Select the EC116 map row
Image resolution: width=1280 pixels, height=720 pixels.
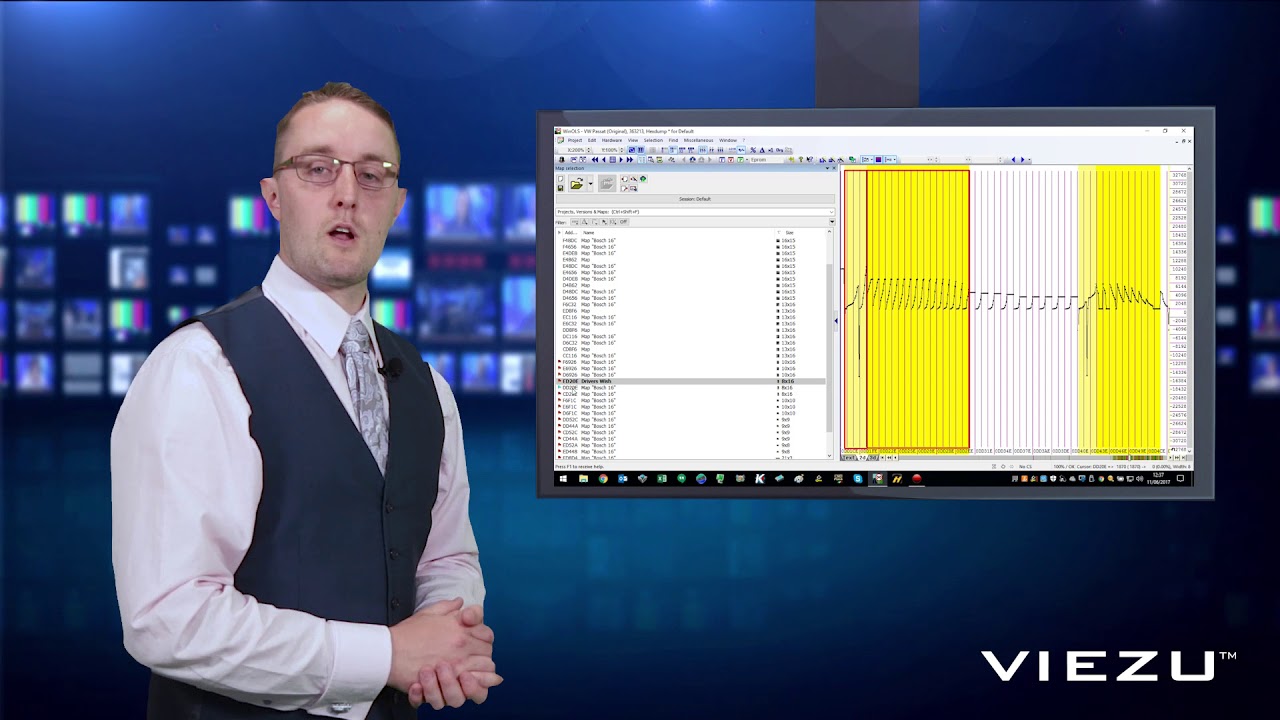click(x=691, y=317)
